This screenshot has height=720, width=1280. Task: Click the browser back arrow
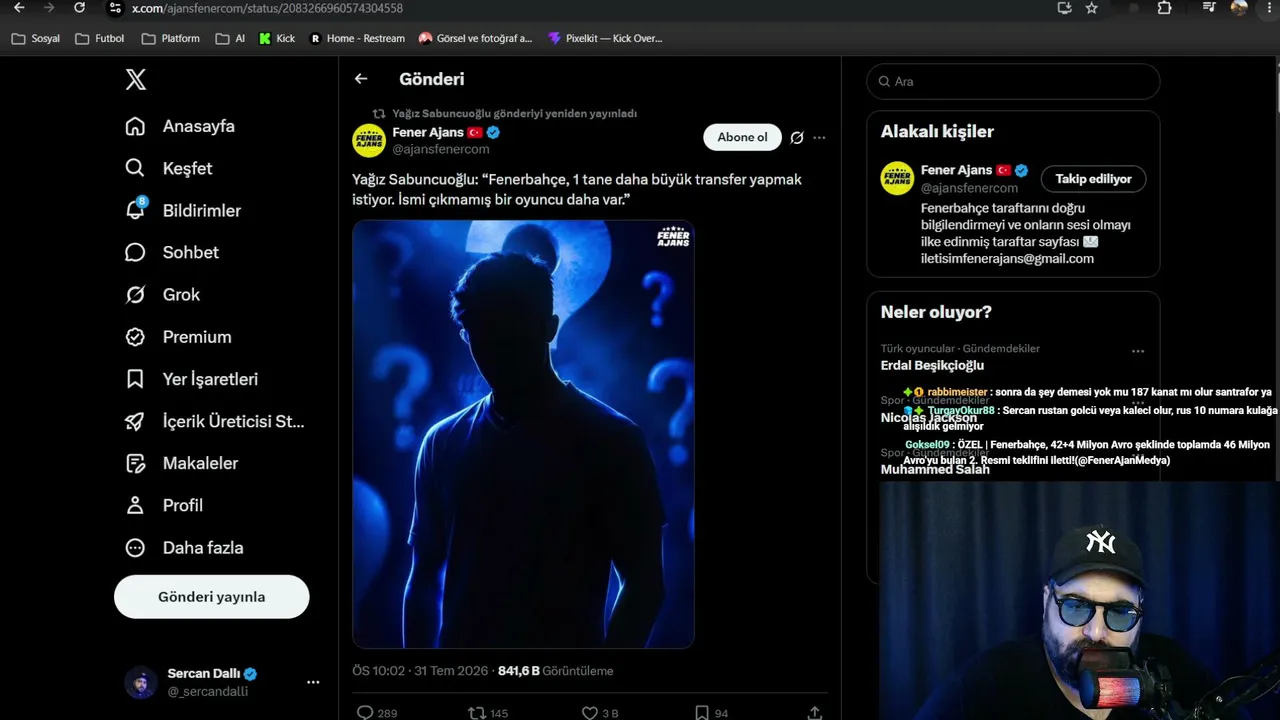(x=19, y=8)
